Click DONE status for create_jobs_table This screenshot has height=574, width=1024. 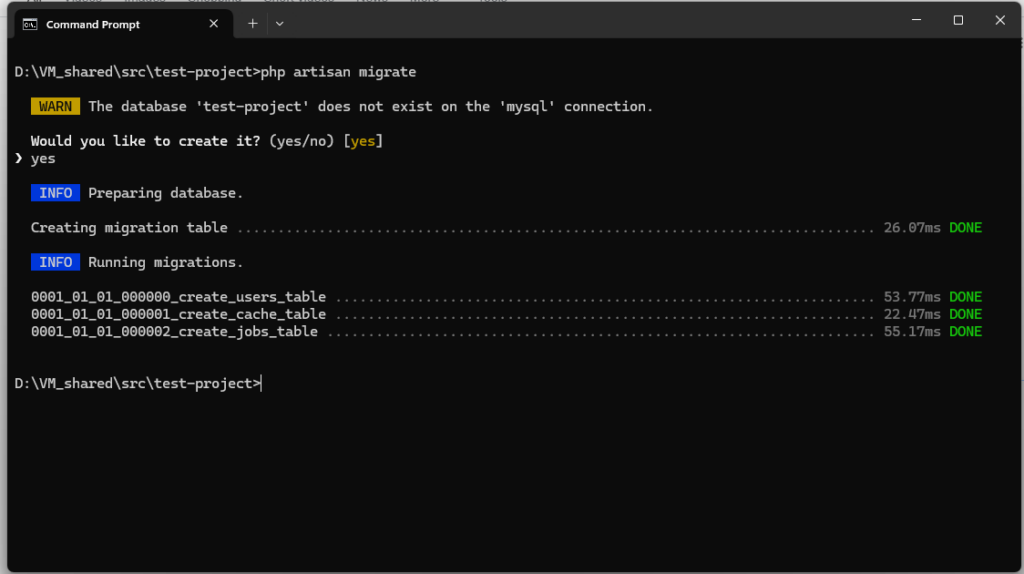click(x=965, y=331)
